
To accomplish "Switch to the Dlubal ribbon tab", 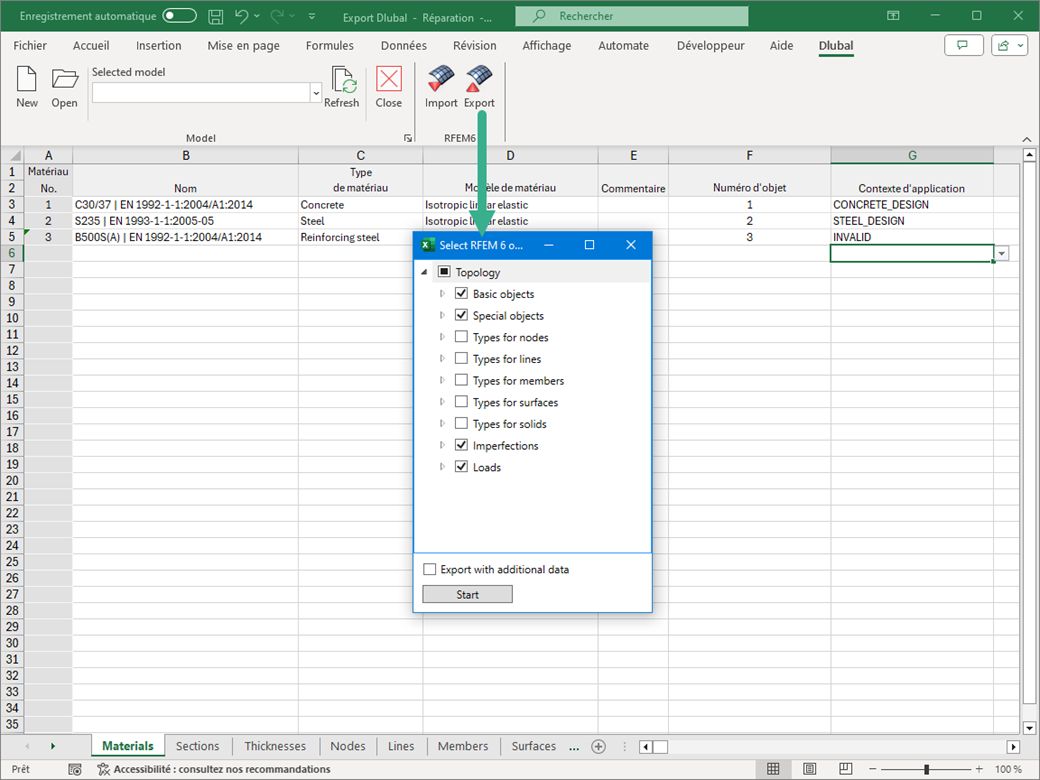I will pos(835,46).
